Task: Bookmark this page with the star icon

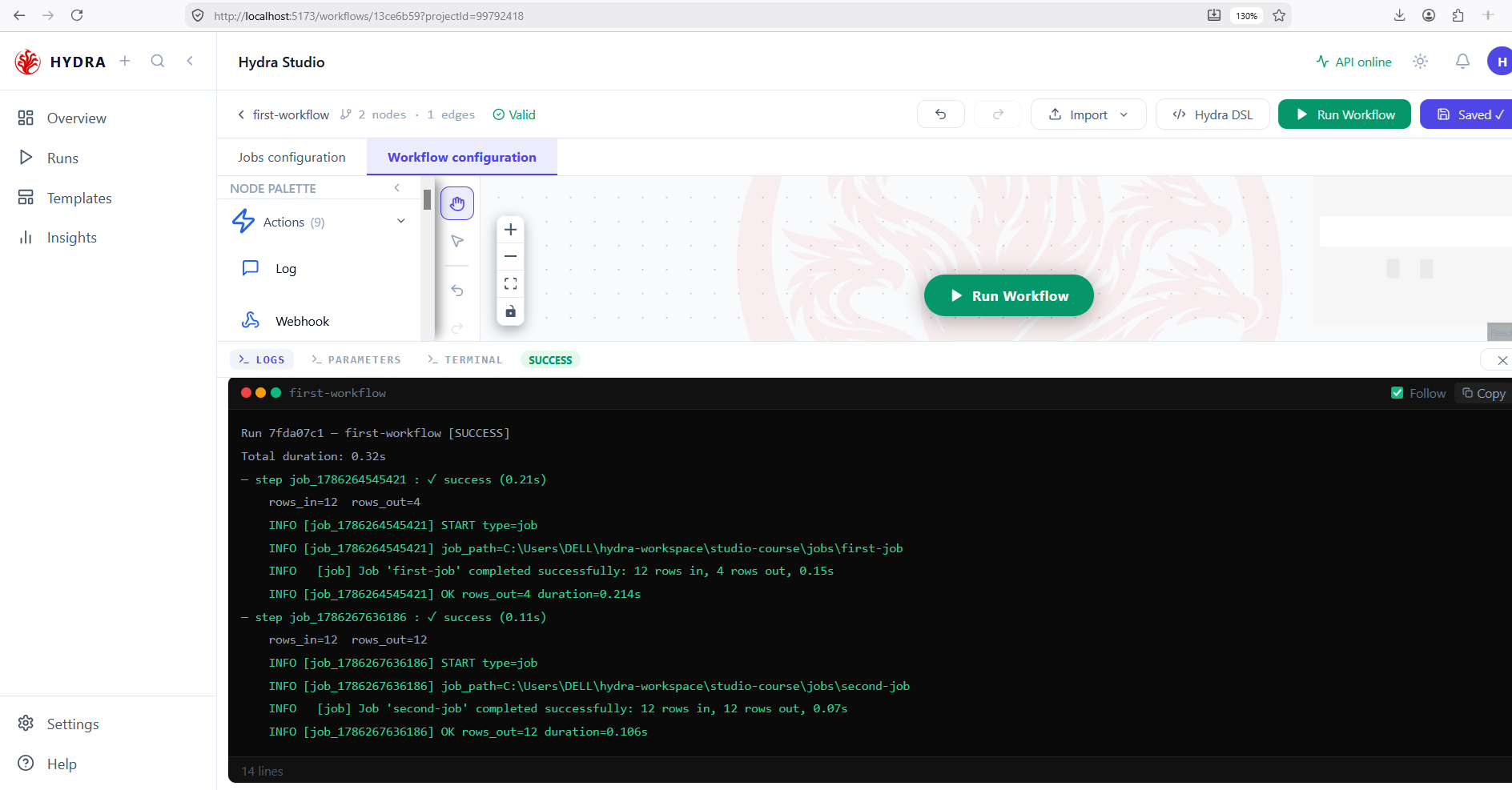Action: tap(1279, 15)
